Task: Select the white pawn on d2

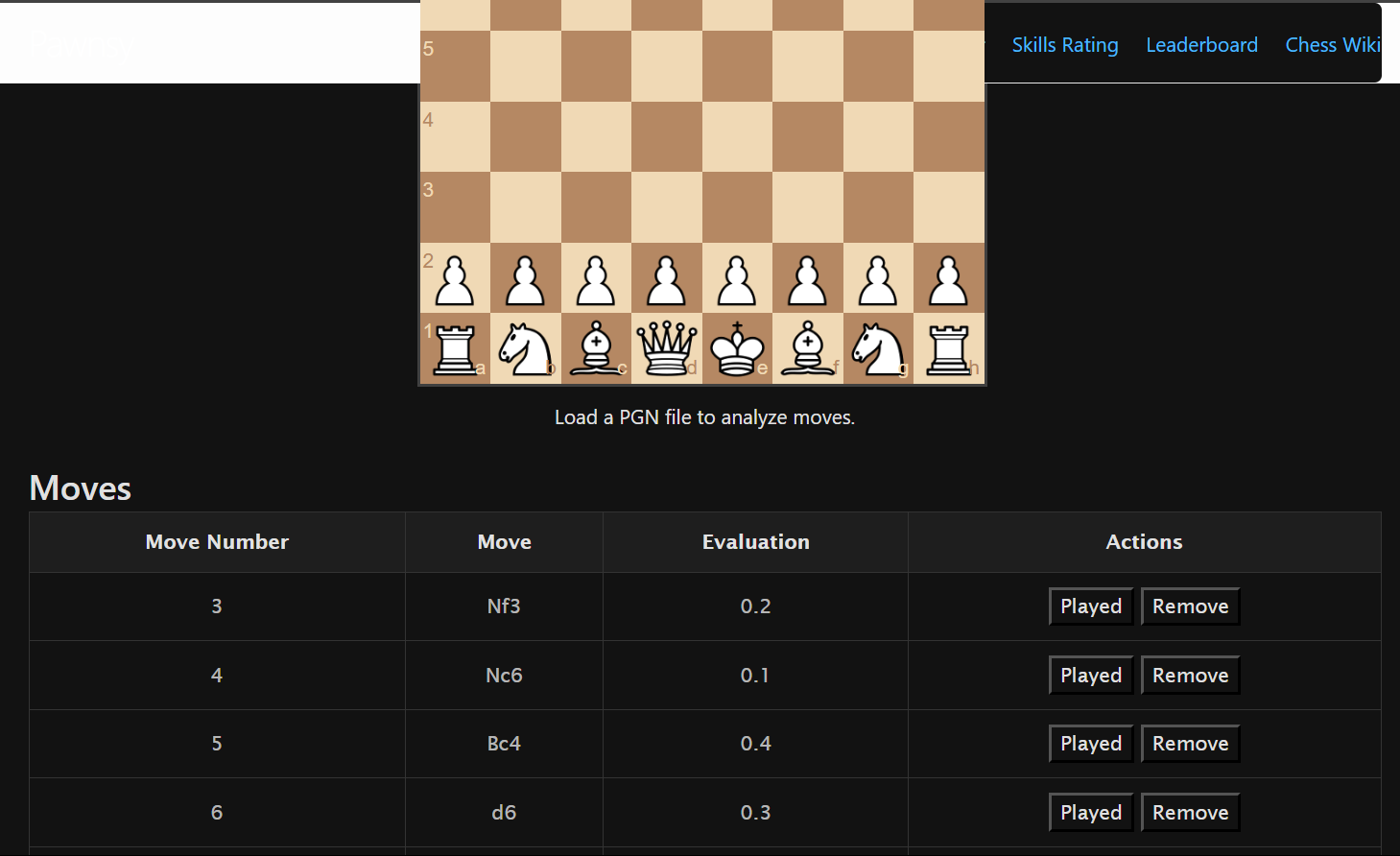Action: (x=666, y=278)
